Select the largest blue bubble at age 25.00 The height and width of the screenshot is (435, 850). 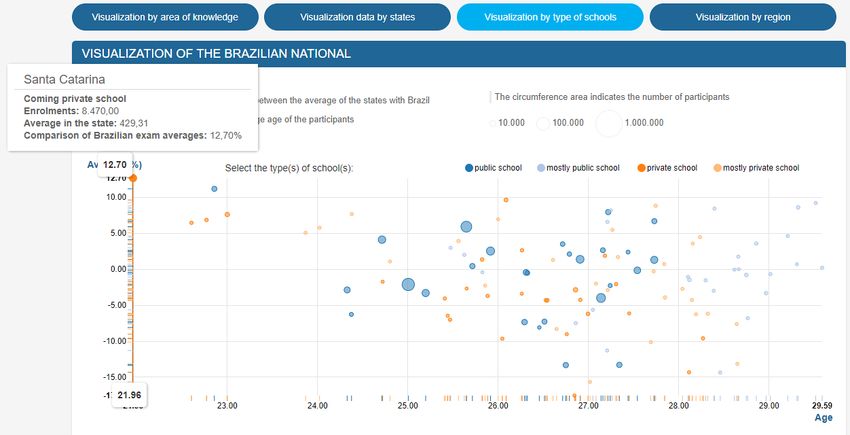click(x=408, y=284)
